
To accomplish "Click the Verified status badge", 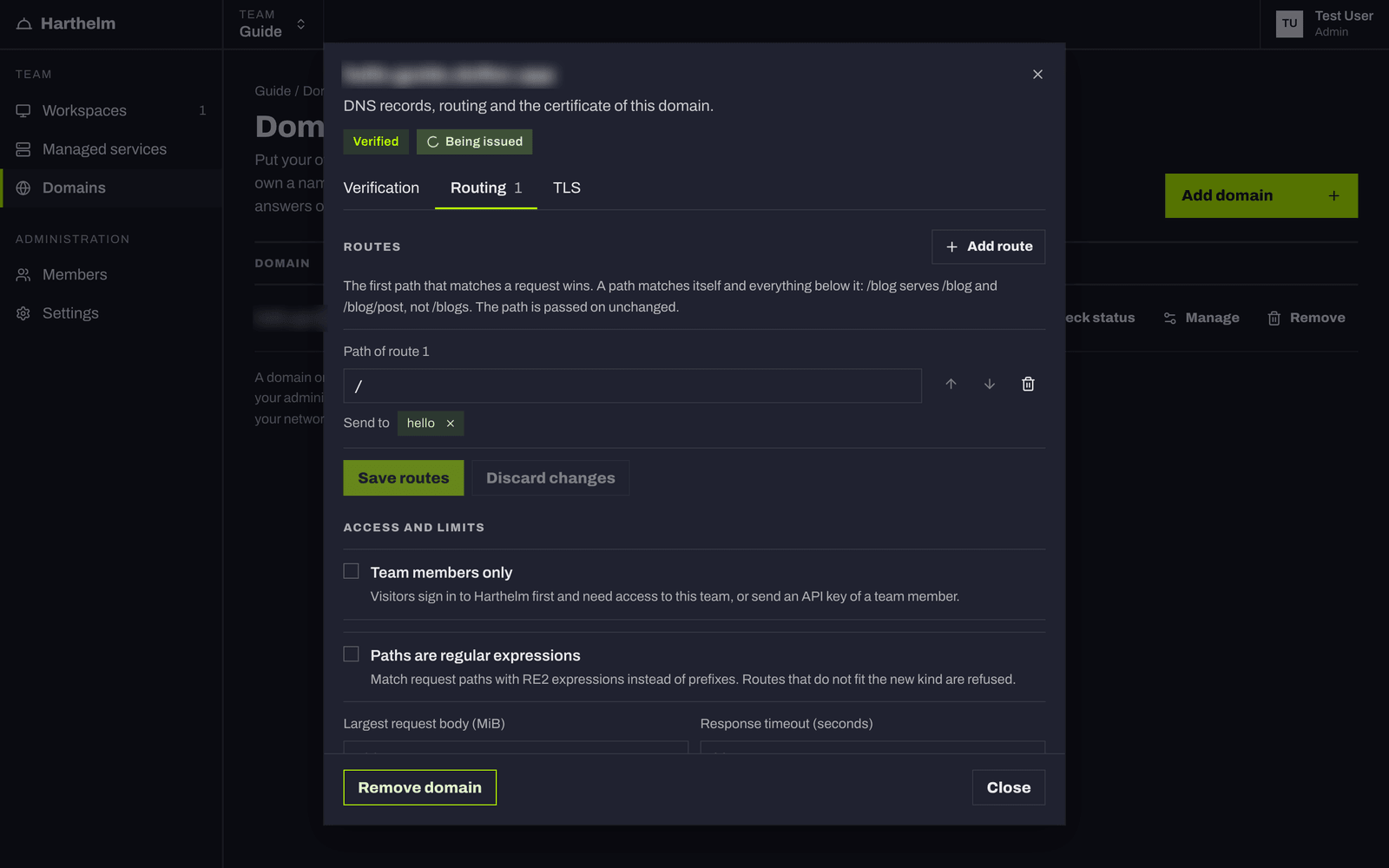I will click(x=376, y=141).
